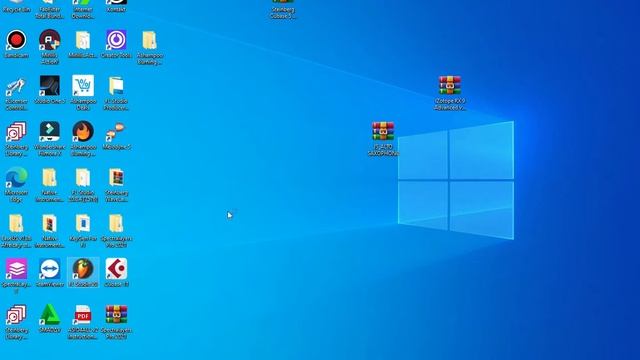Select the Spectralayers Pro 2021 WinRAR archive

tap(116, 315)
